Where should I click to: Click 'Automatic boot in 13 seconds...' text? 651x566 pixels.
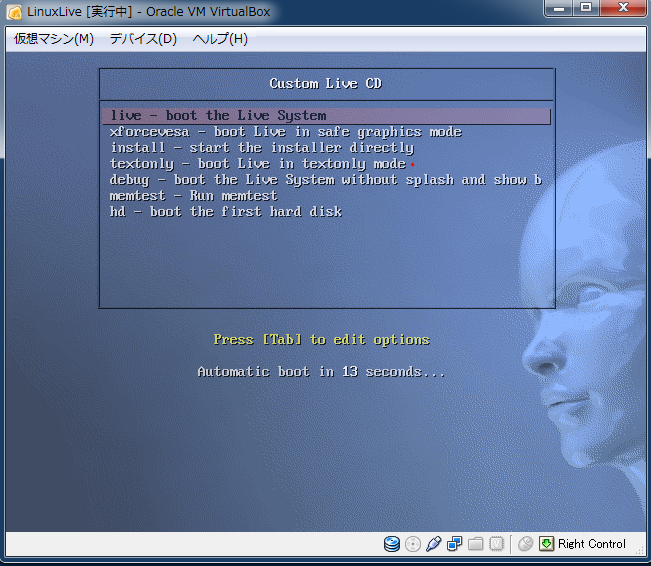pyautogui.click(x=321, y=372)
